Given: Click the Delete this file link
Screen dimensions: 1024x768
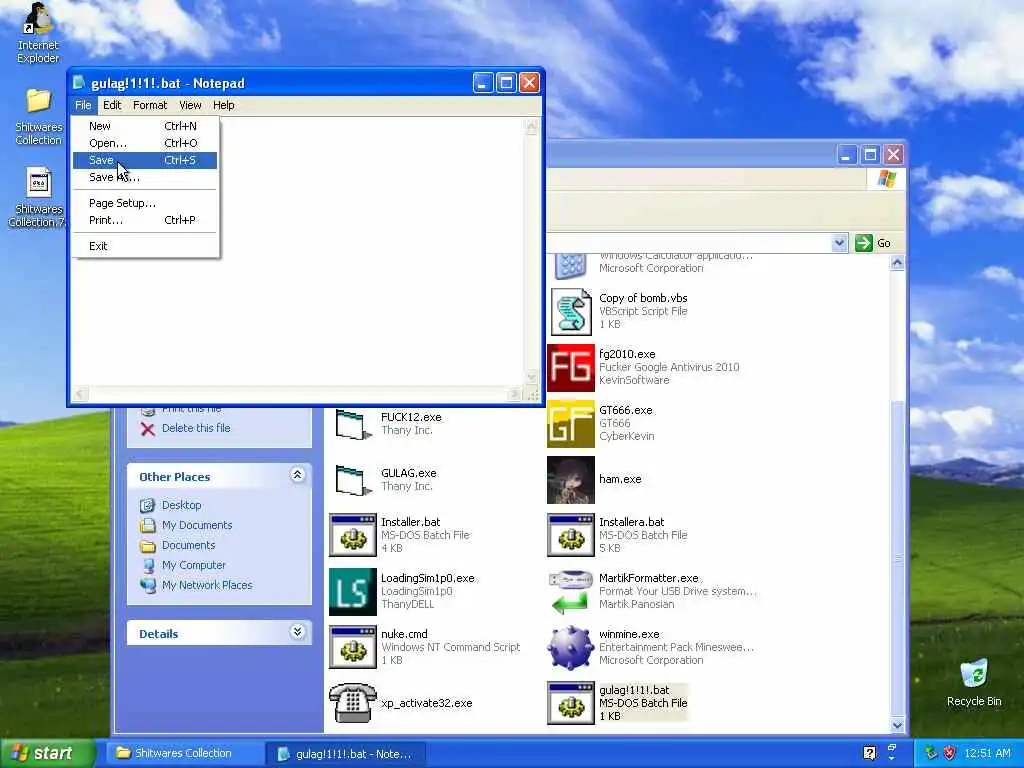Looking at the screenshot, I should [x=196, y=428].
